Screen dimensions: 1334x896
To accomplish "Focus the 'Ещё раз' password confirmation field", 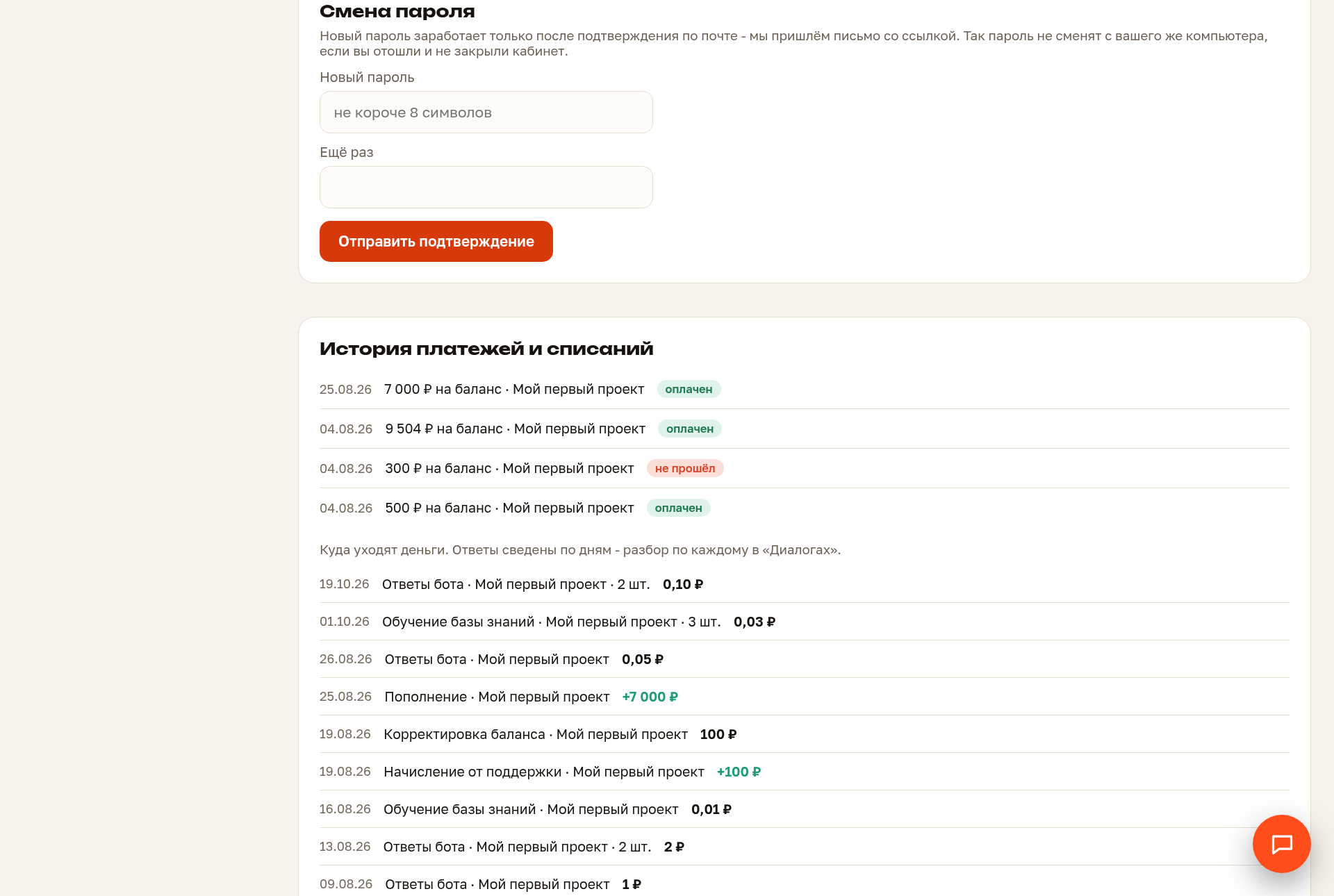I will point(486,188).
